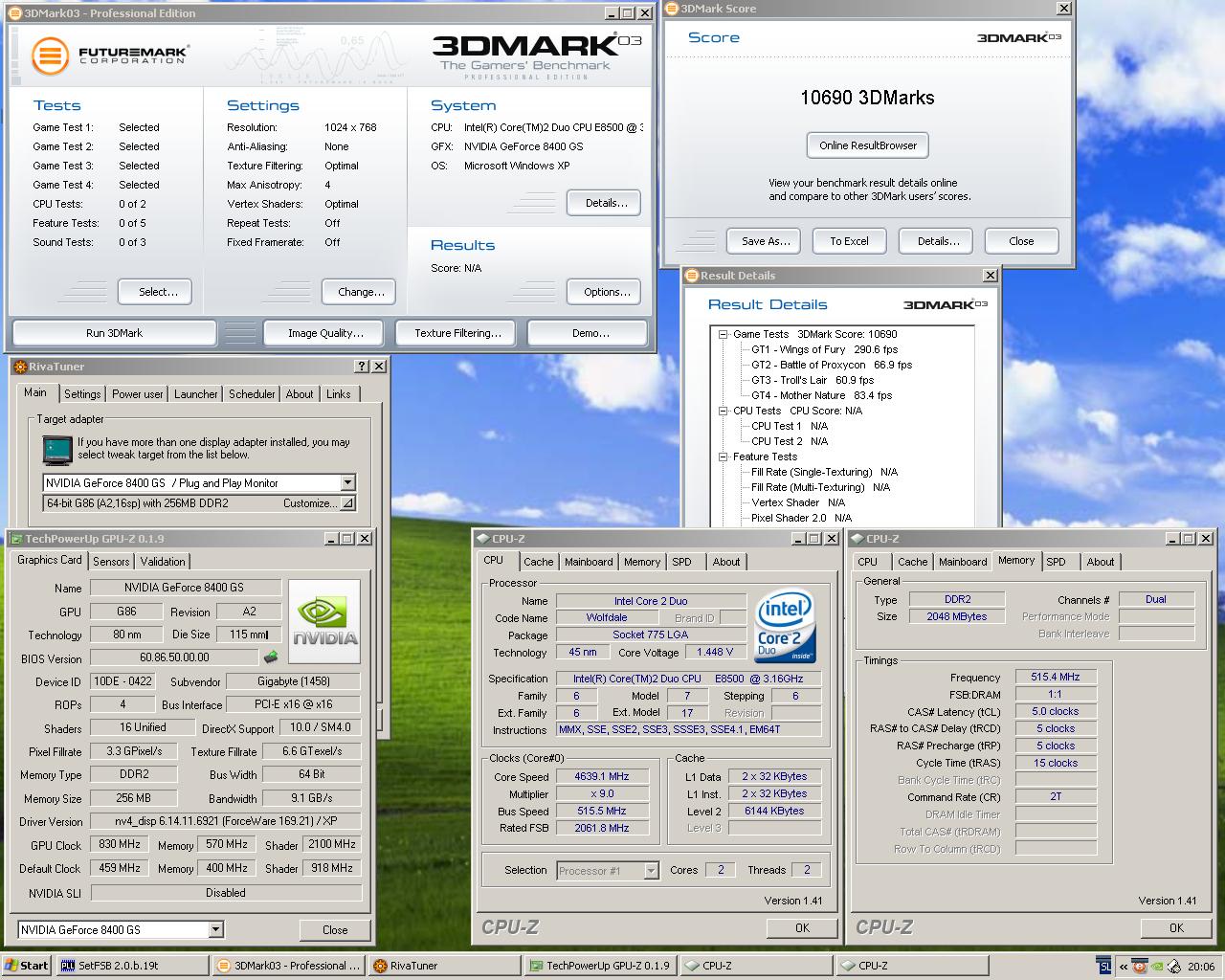Click the RivaTuner title bar gear icon
Image resolution: width=1225 pixels, height=980 pixels.
(x=19, y=367)
